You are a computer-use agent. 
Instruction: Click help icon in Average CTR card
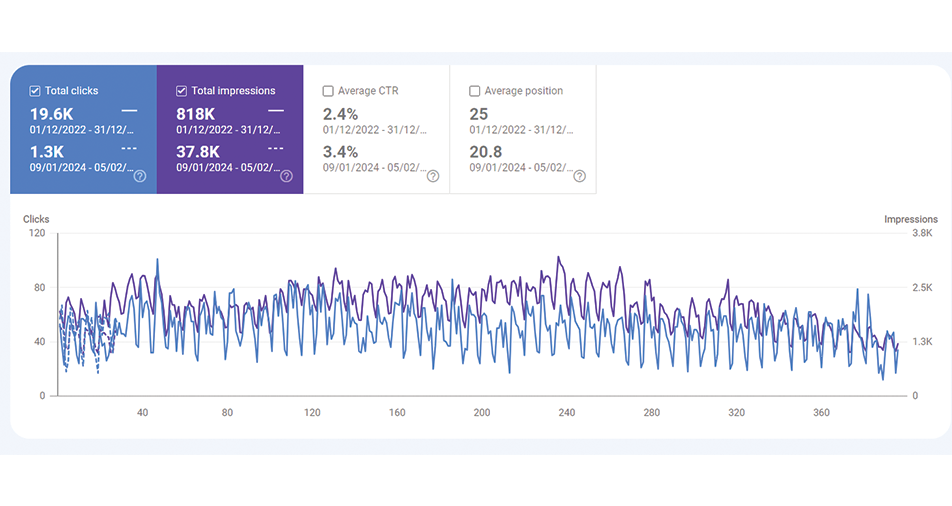[433, 176]
